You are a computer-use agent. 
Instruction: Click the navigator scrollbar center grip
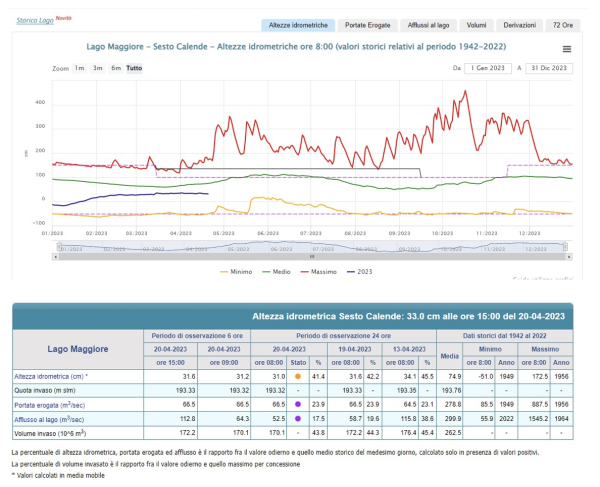(314, 257)
